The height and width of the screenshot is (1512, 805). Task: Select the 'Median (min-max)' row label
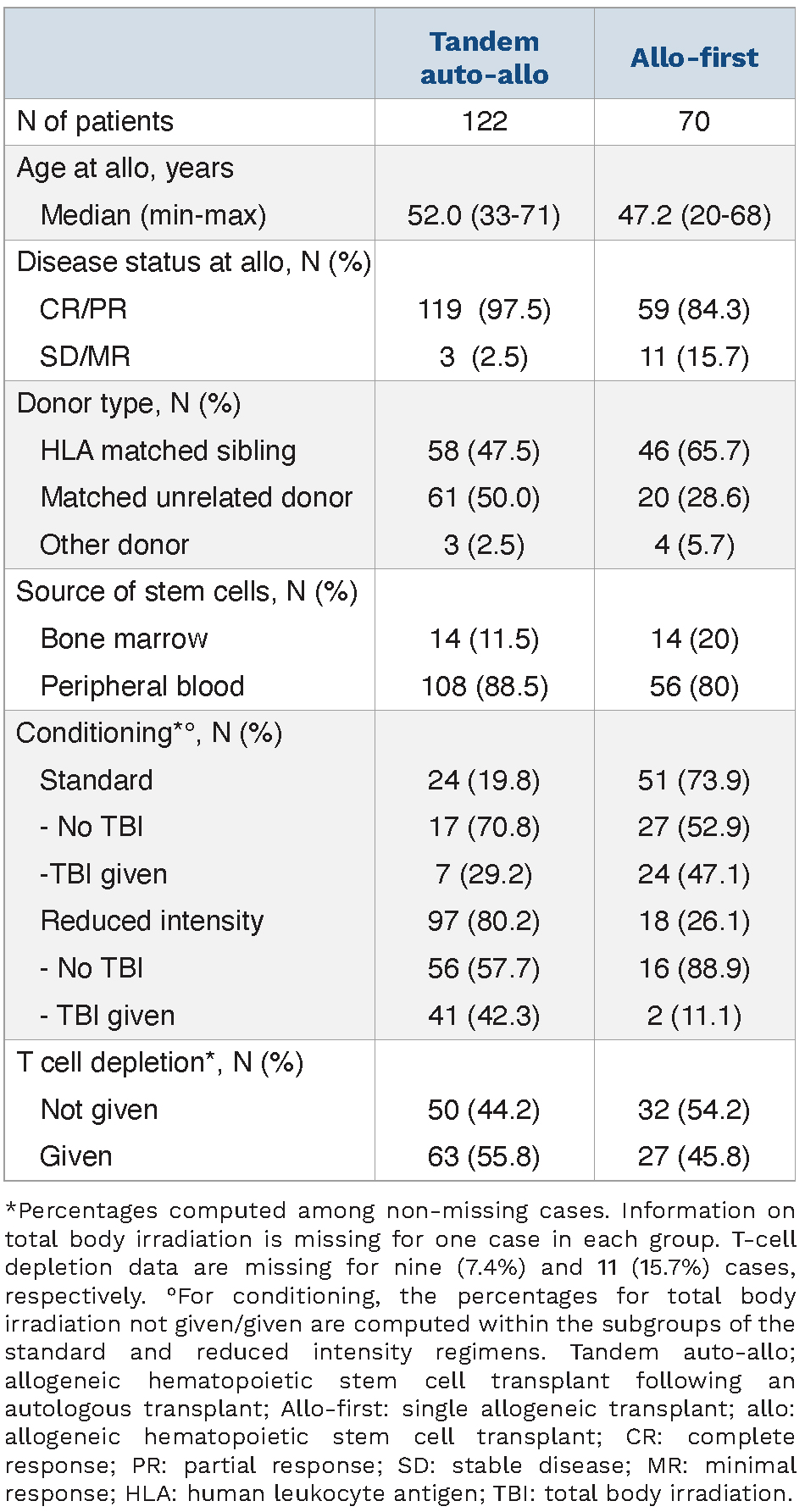tap(153, 215)
